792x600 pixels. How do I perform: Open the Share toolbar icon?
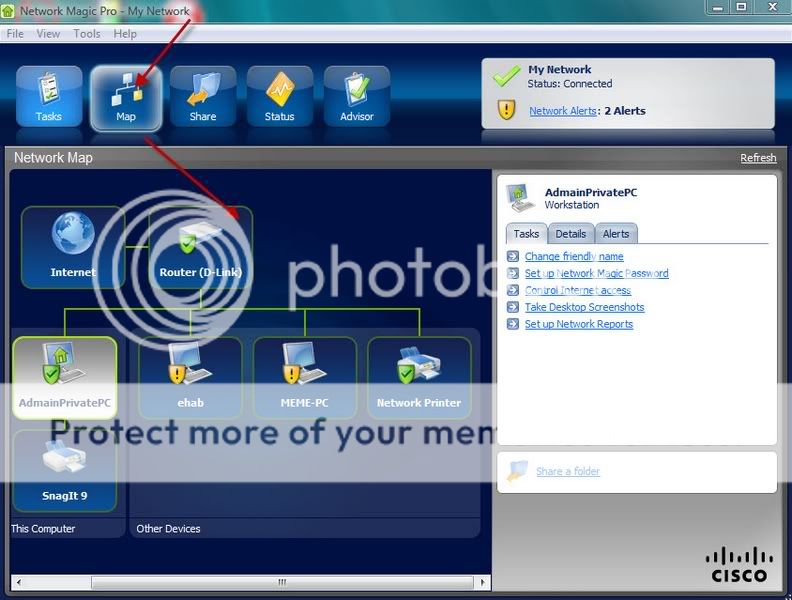click(x=202, y=97)
